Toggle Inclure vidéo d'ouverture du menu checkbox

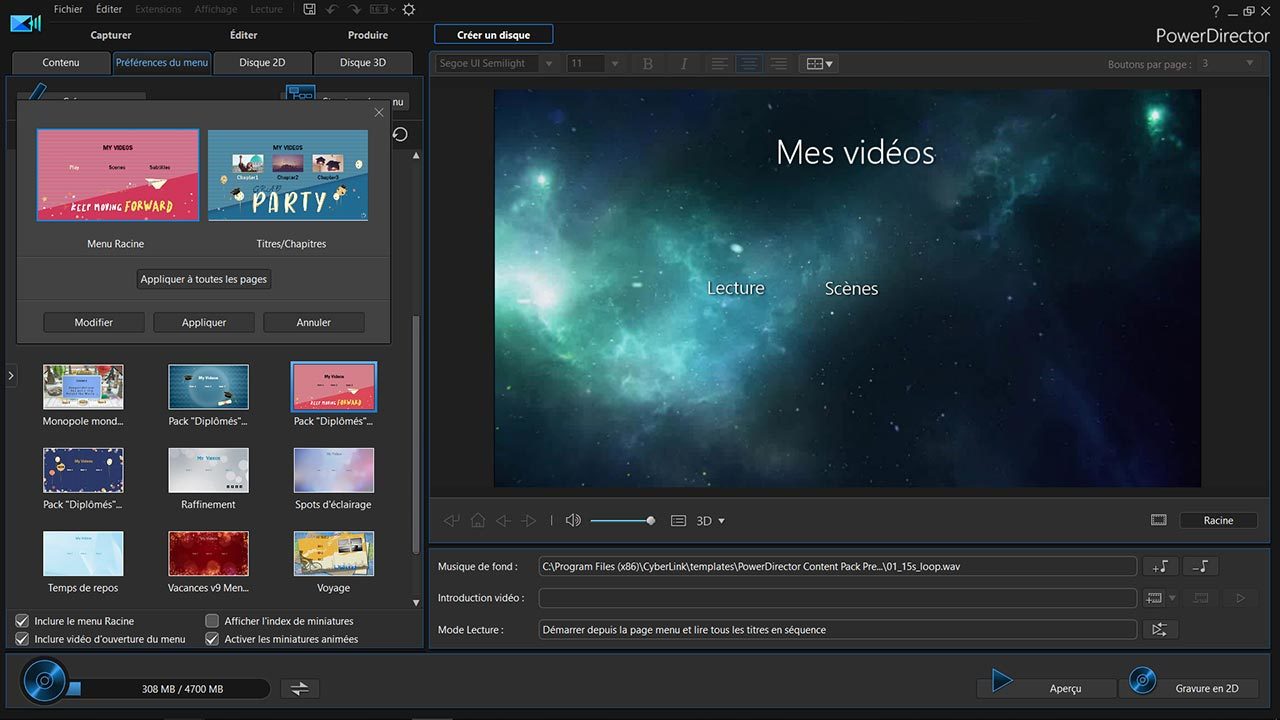[22, 639]
